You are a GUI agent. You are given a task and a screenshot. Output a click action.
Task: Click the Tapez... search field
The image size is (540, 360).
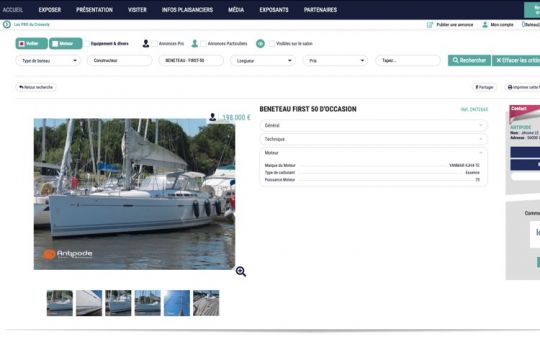point(408,61)
